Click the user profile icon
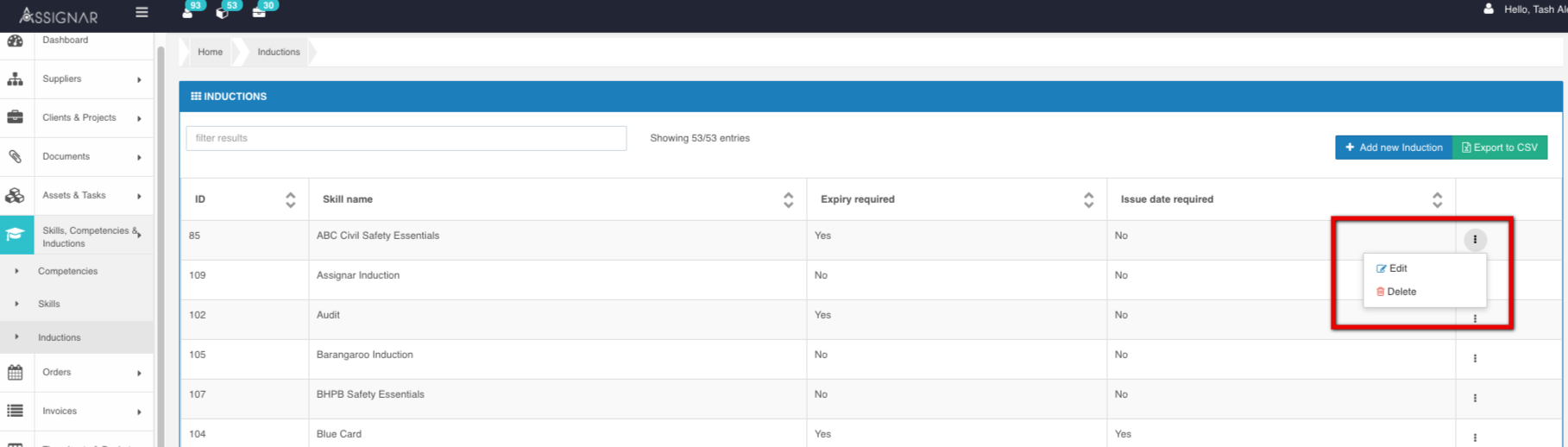 coord(1489,9)
